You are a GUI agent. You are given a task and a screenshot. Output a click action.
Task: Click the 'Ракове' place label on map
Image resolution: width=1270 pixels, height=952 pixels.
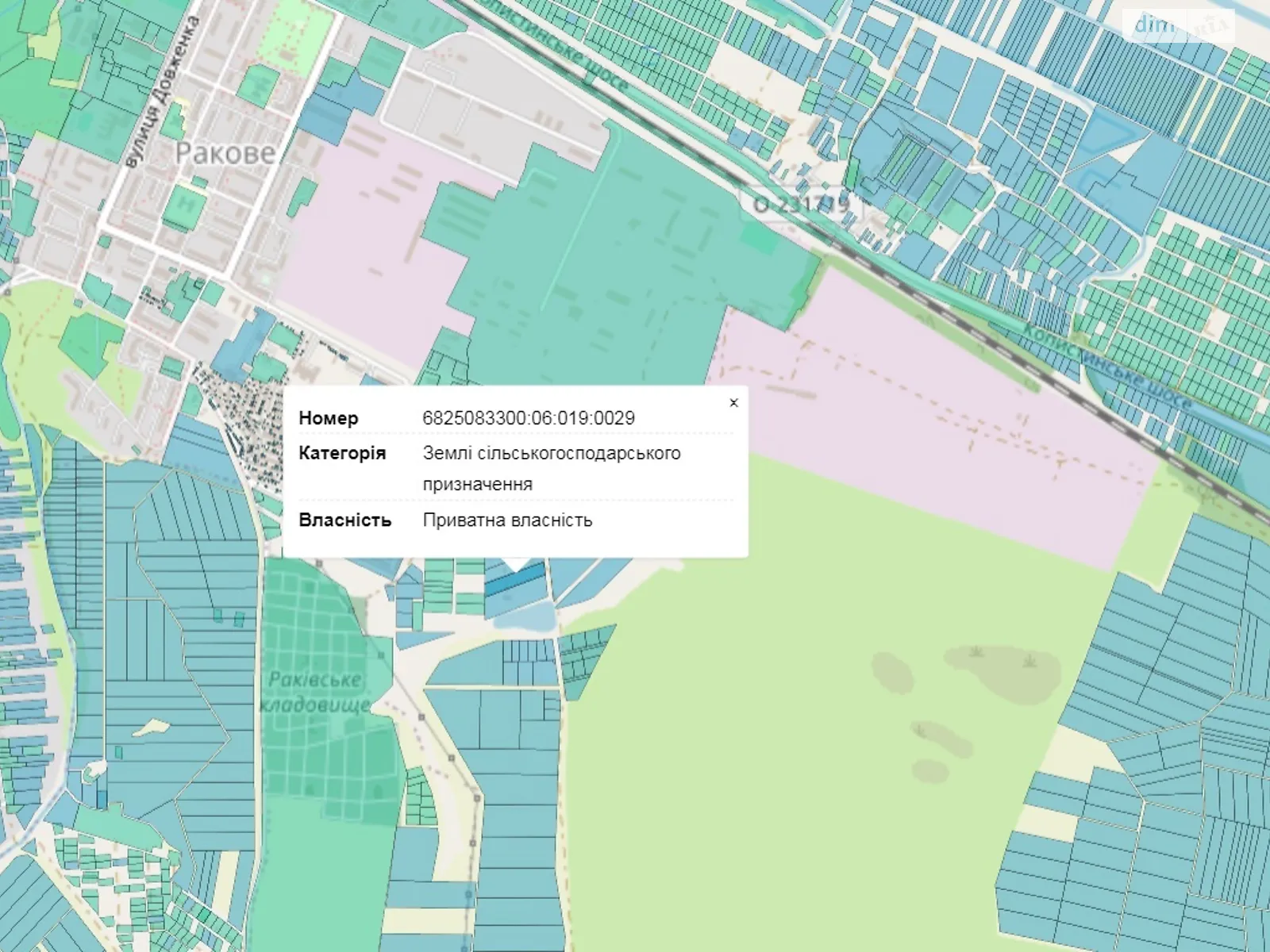tap(224, 153)
